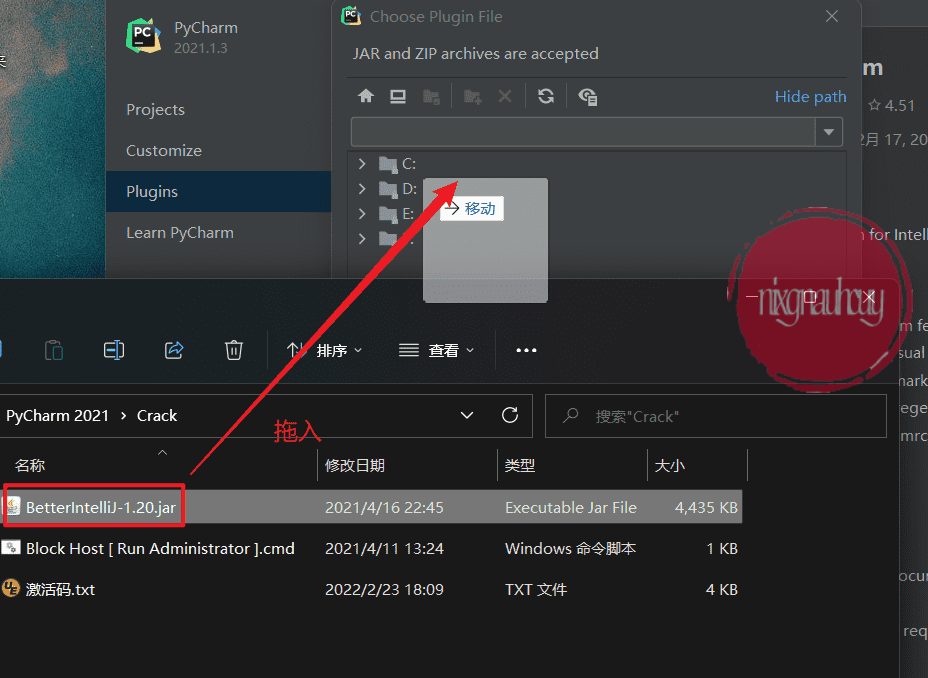Select Plugins in PyCharm welcome sidebar
928x678 pixels.
218,192
